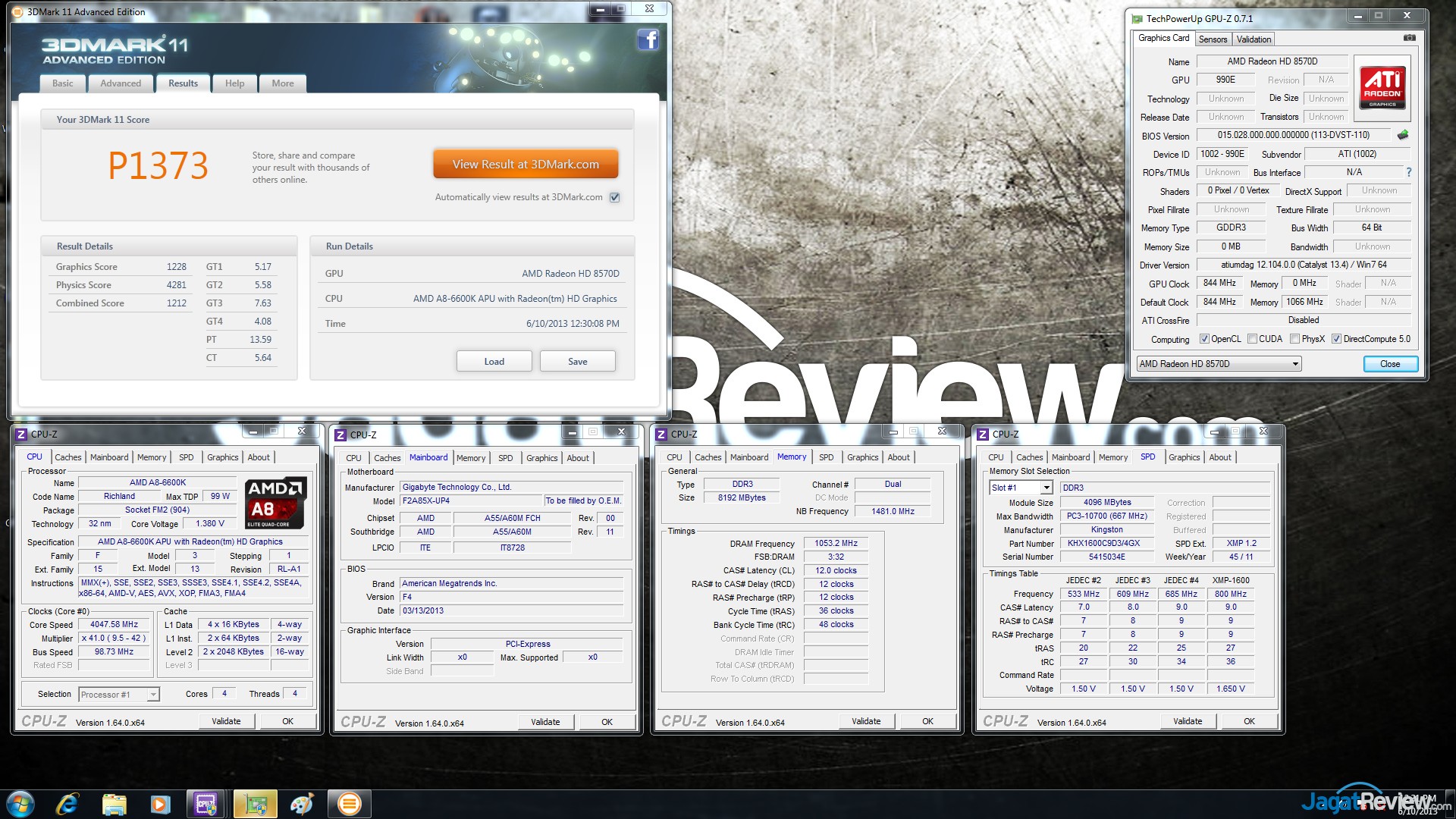Click the Bus Interface question mark icon
The height and width of the screenshot is (819, 1456).
[x=1408, y=172]
